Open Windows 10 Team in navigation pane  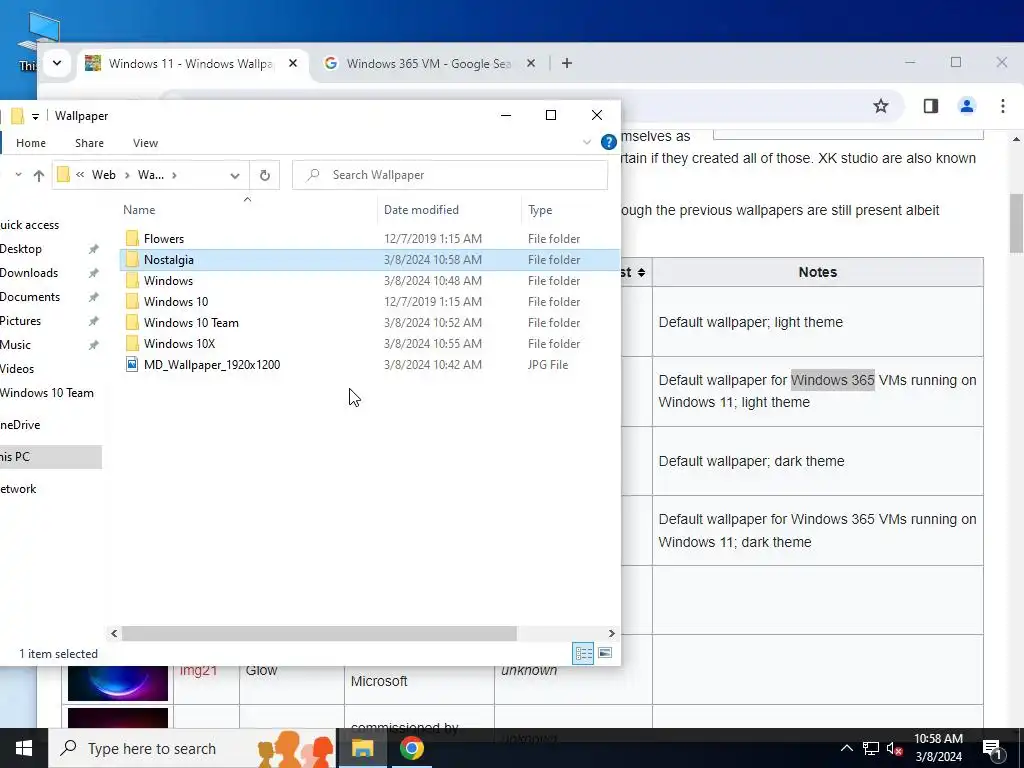47,393
